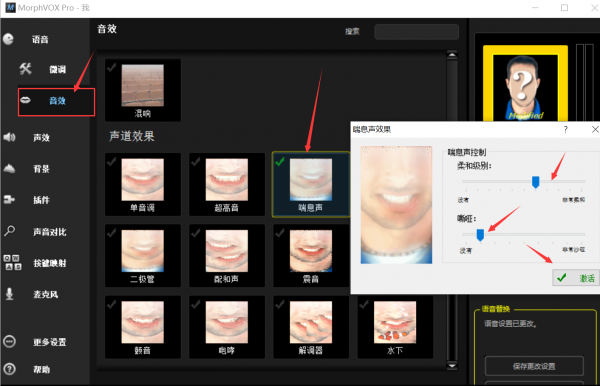This screenshot has width=600, height=386.
Task: Click the 激活 button in the dialog
Action: point(576,277)
